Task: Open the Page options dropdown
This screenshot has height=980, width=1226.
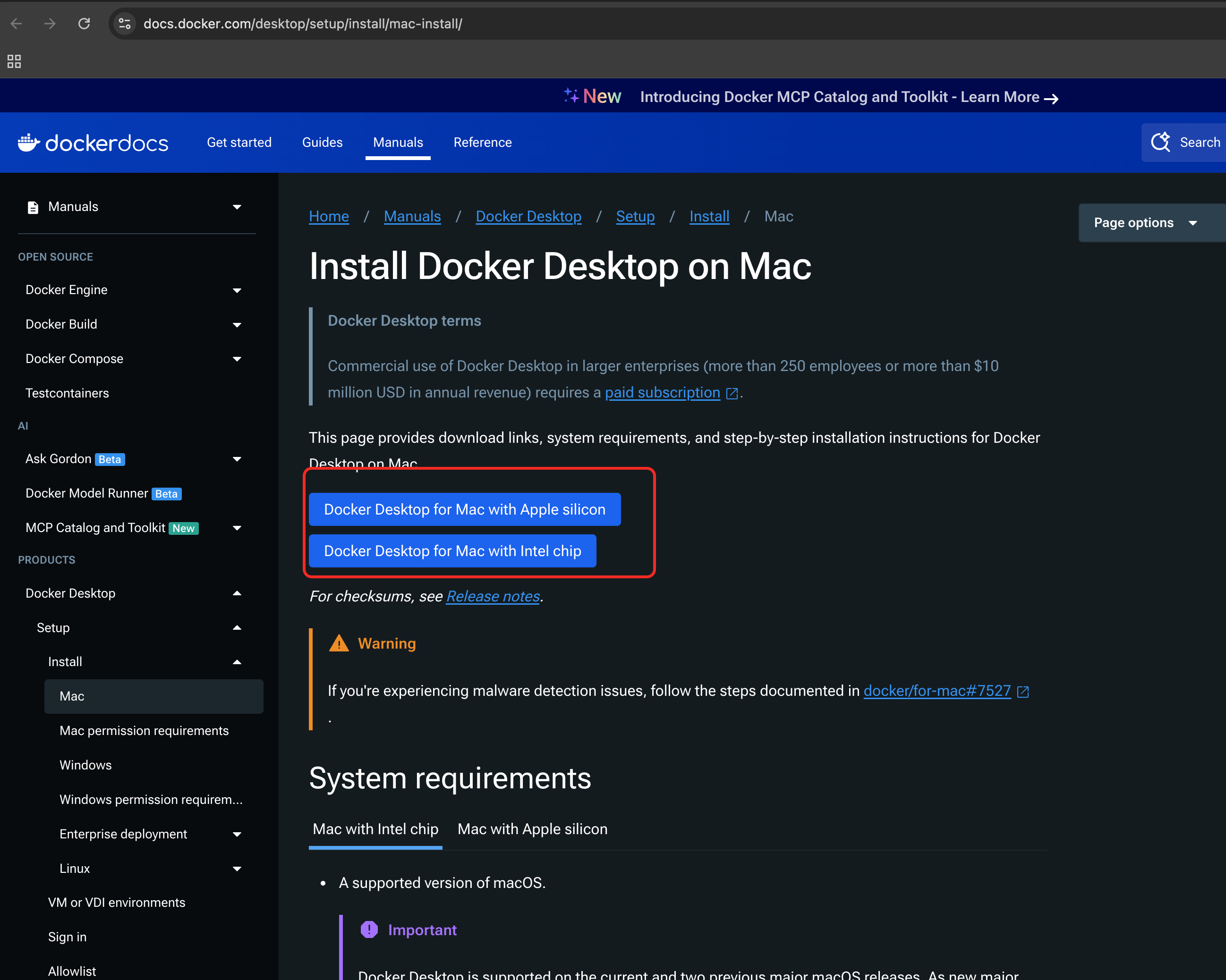Action: click(1149, 222)
